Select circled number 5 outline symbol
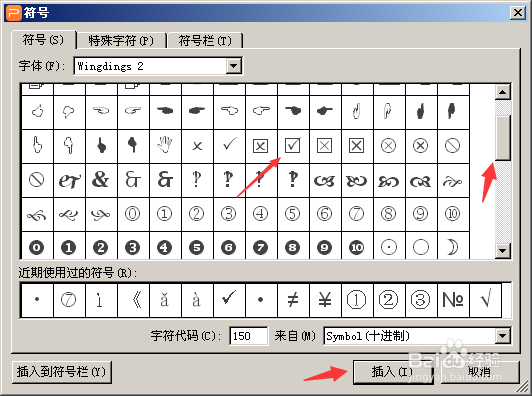The image size is (532, 396). [293, 214]
